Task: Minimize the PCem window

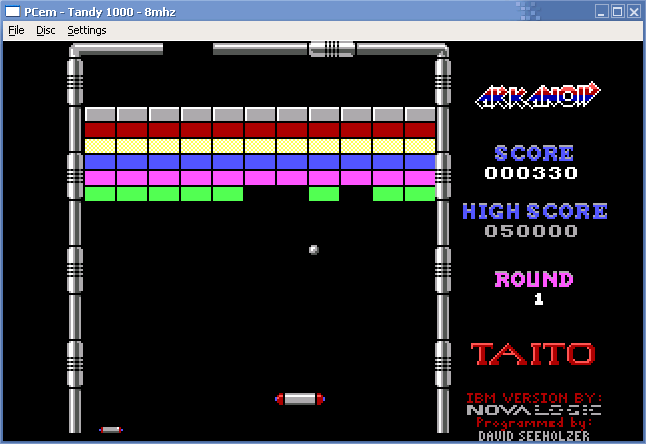Action: (600, 11)
